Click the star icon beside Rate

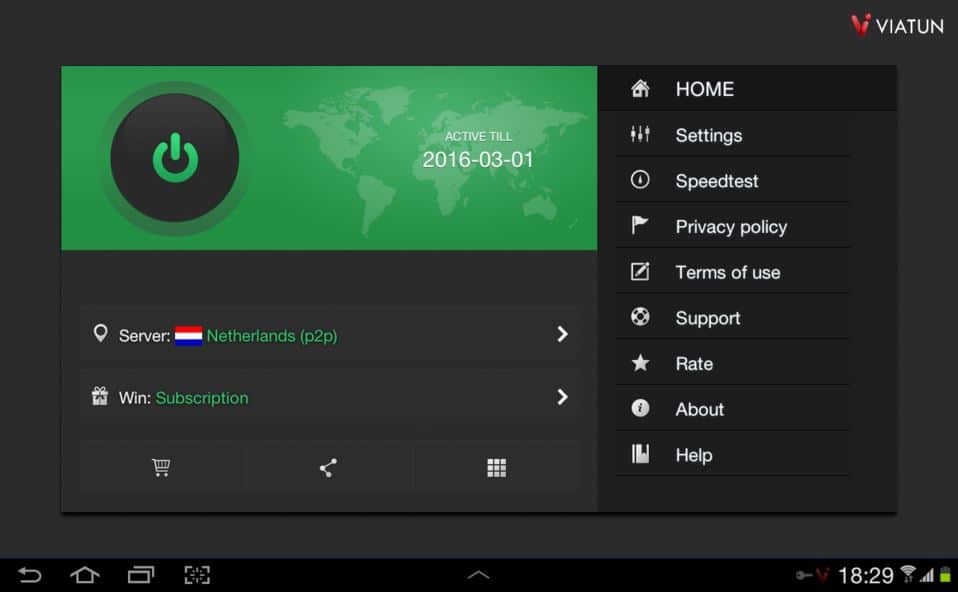[640, 362]
